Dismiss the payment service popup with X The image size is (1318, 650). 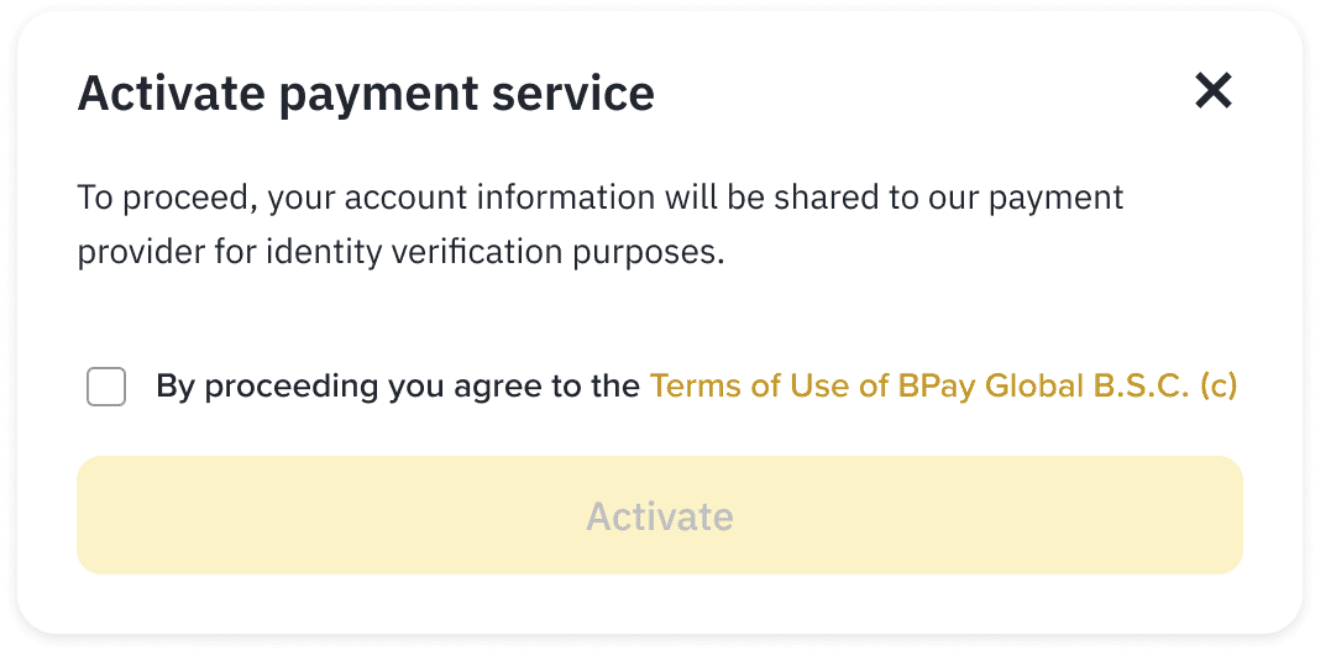[1213, 92]
